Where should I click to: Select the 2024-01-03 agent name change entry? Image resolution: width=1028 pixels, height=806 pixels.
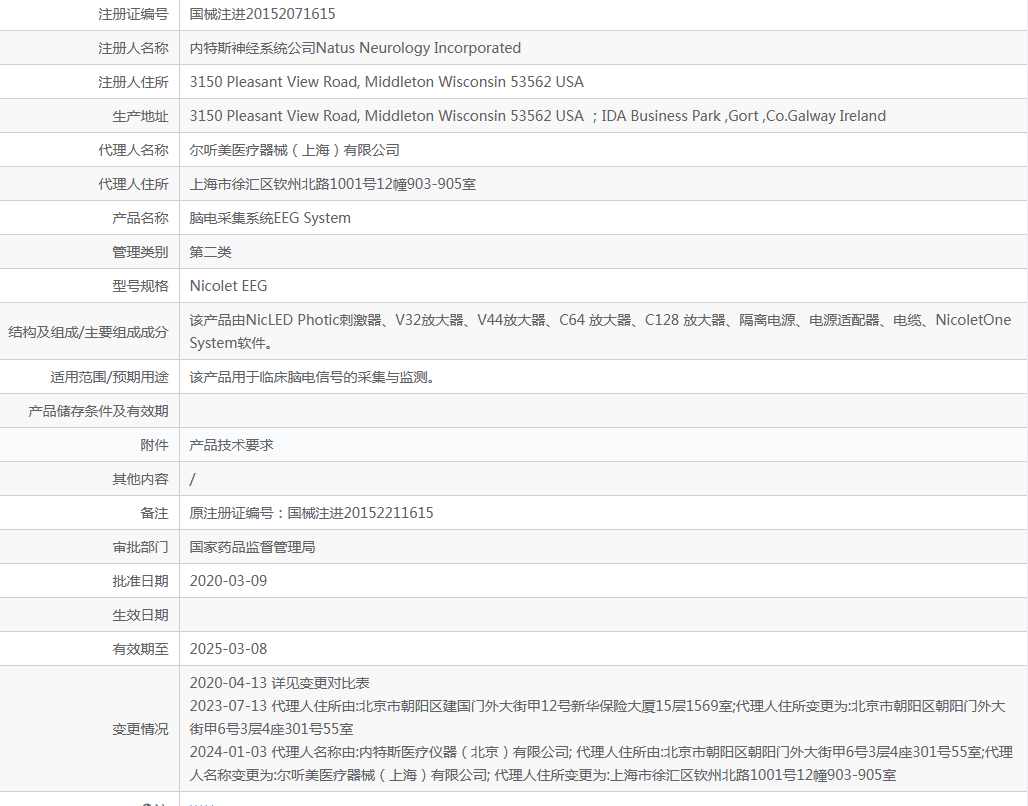point(601,763)
